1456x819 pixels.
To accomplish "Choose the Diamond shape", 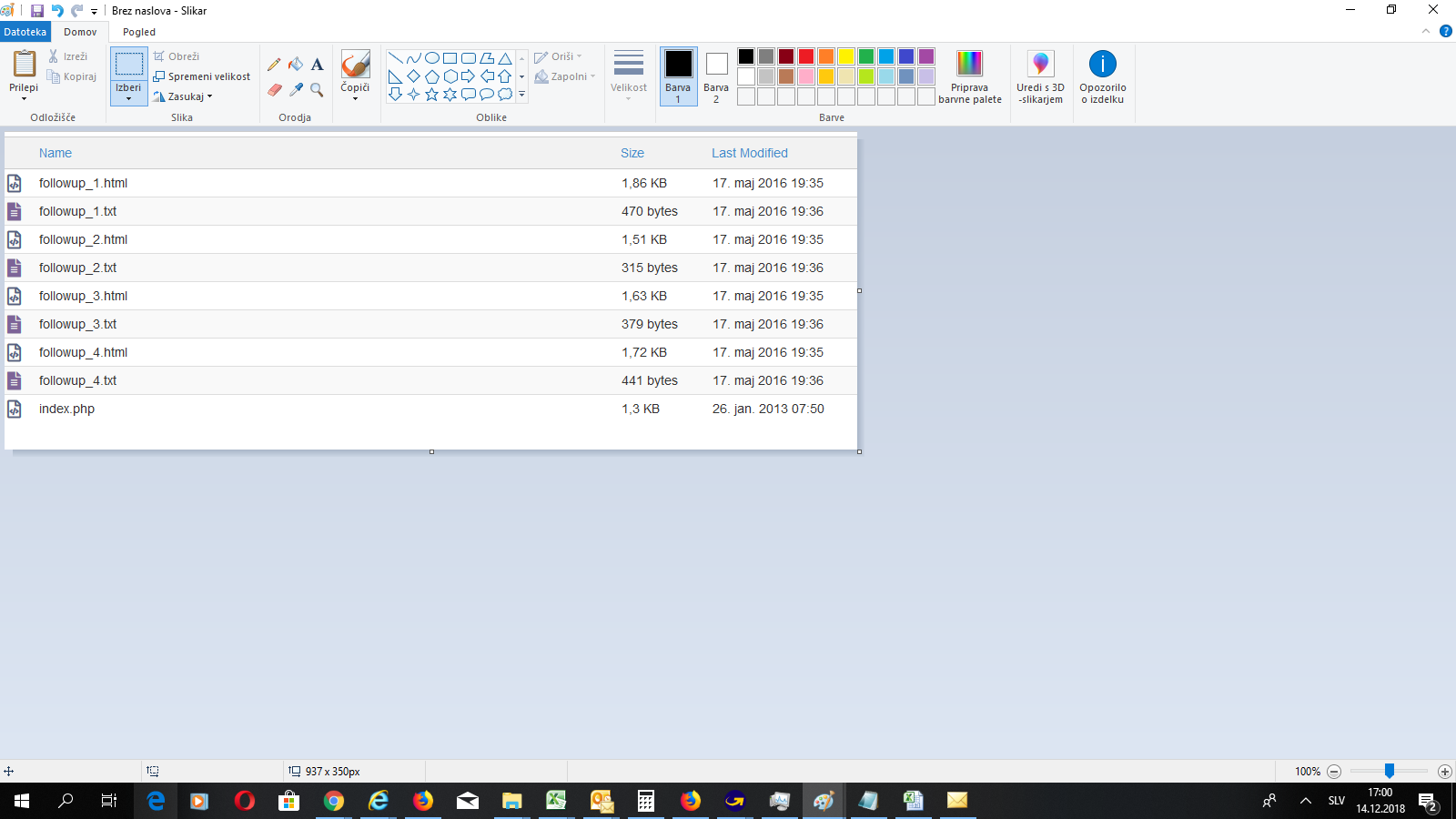I will click(x=413, y=76).
